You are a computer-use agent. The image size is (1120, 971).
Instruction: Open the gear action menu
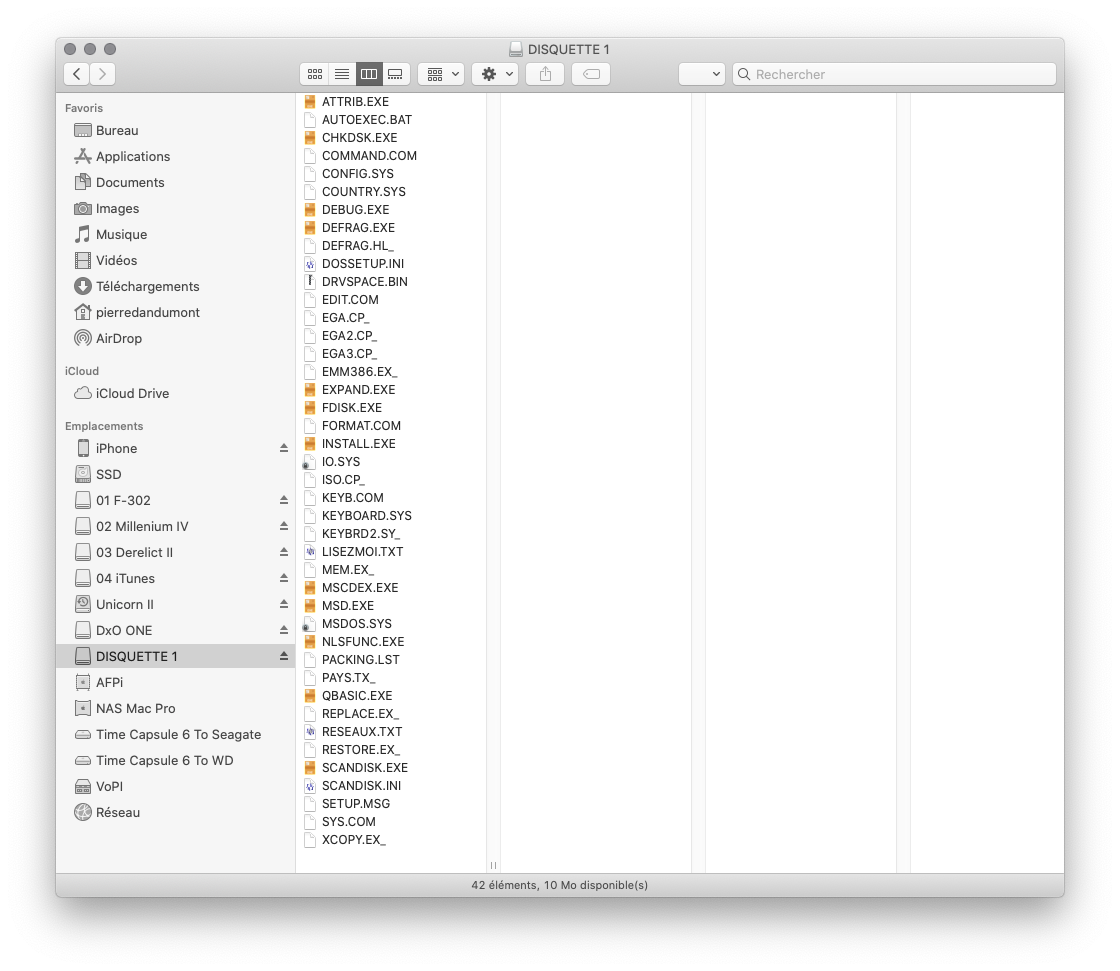coord(495,74)
